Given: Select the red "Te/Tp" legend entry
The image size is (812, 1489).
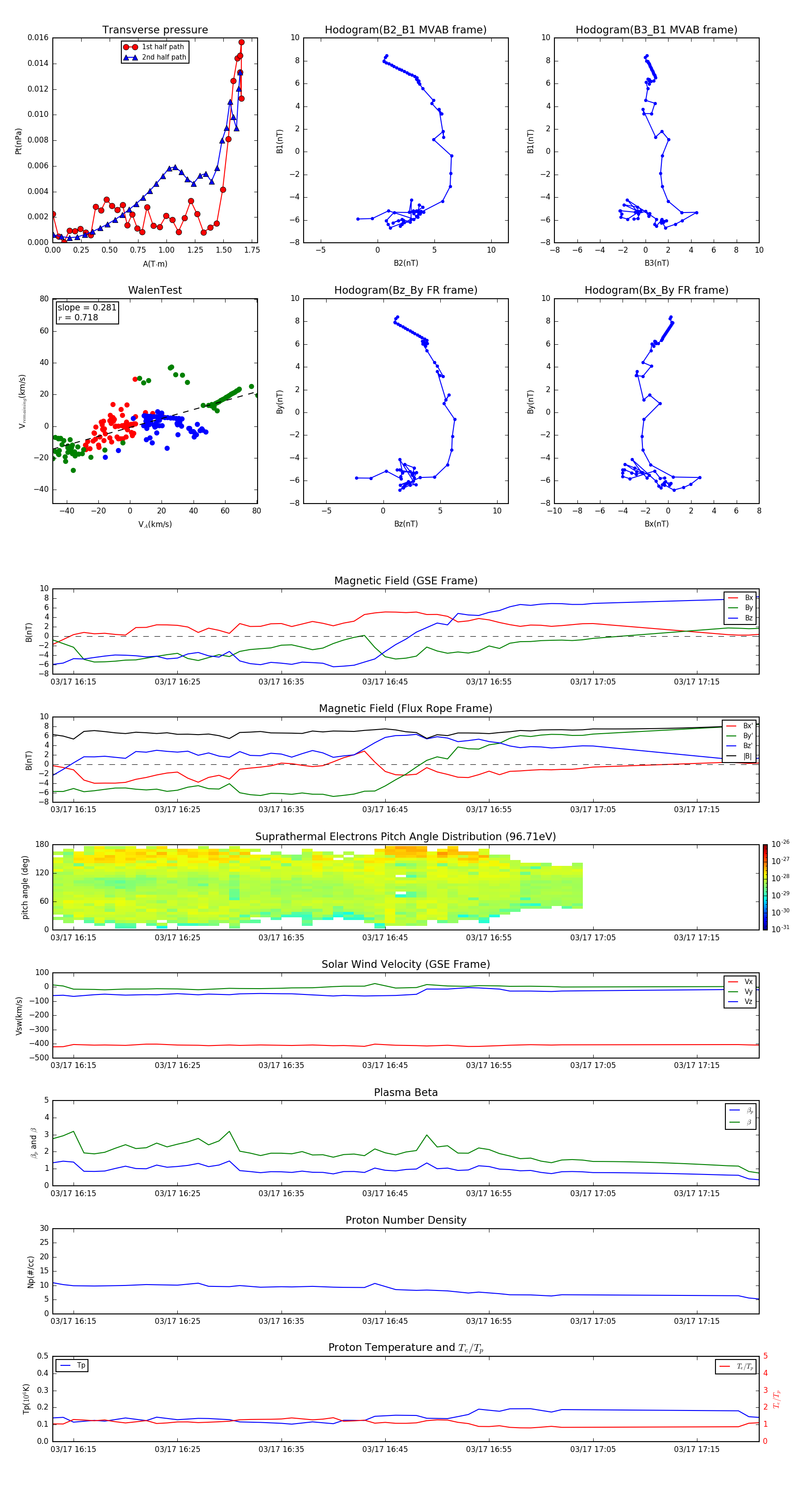Looking at the screenshot, I should (x=737, y=1366).
